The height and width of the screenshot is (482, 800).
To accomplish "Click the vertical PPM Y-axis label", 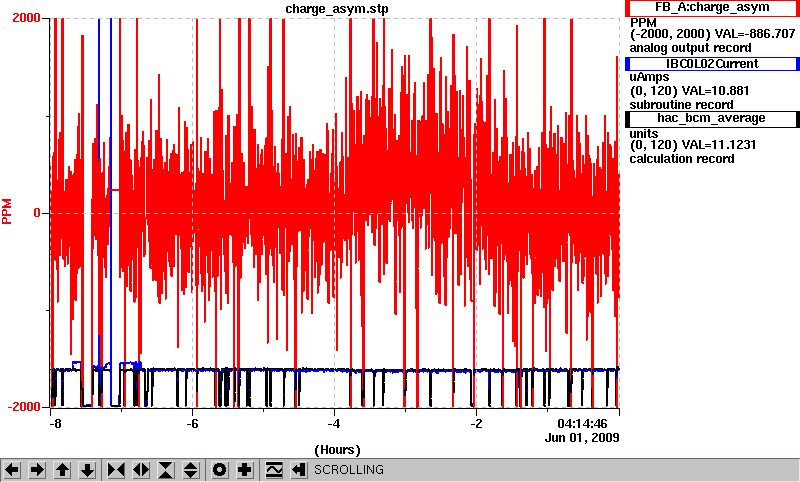I will [7, 212].
